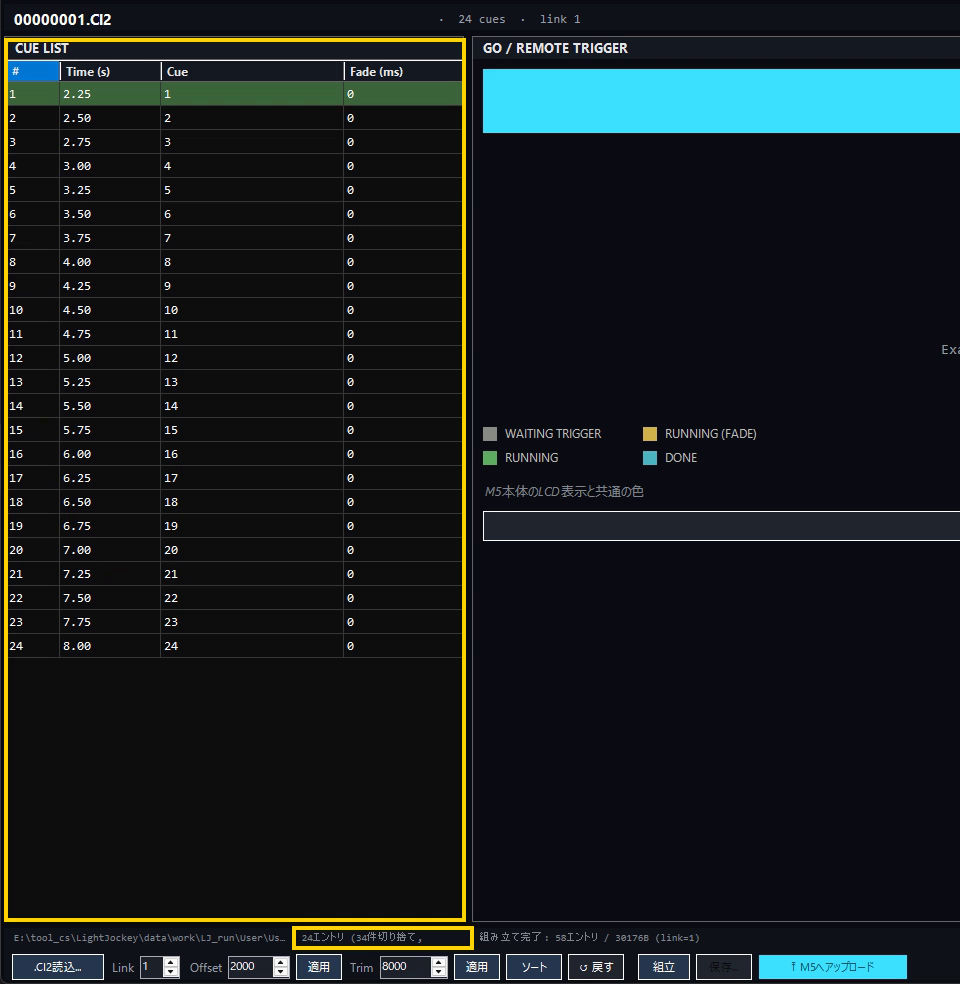Focus the Trim field showing 8000
This screenshot has height=984, width=960.
(x=406, y=966)
